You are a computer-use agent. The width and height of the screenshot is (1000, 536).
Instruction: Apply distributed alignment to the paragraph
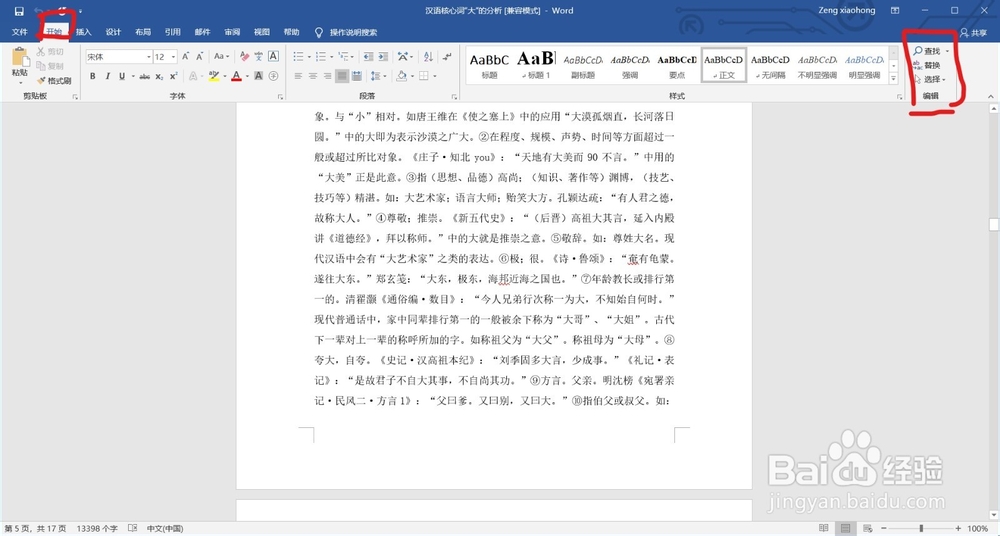357,76
